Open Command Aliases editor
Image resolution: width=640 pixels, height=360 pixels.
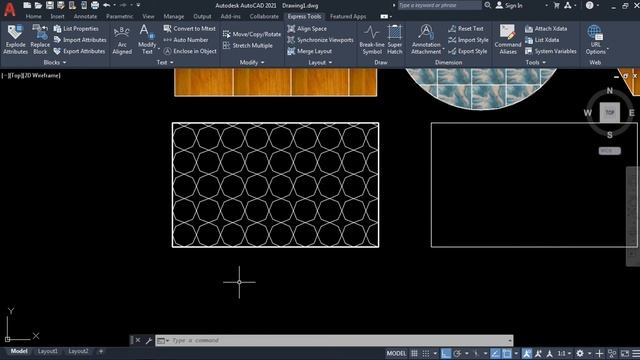[x=508, y=40]
